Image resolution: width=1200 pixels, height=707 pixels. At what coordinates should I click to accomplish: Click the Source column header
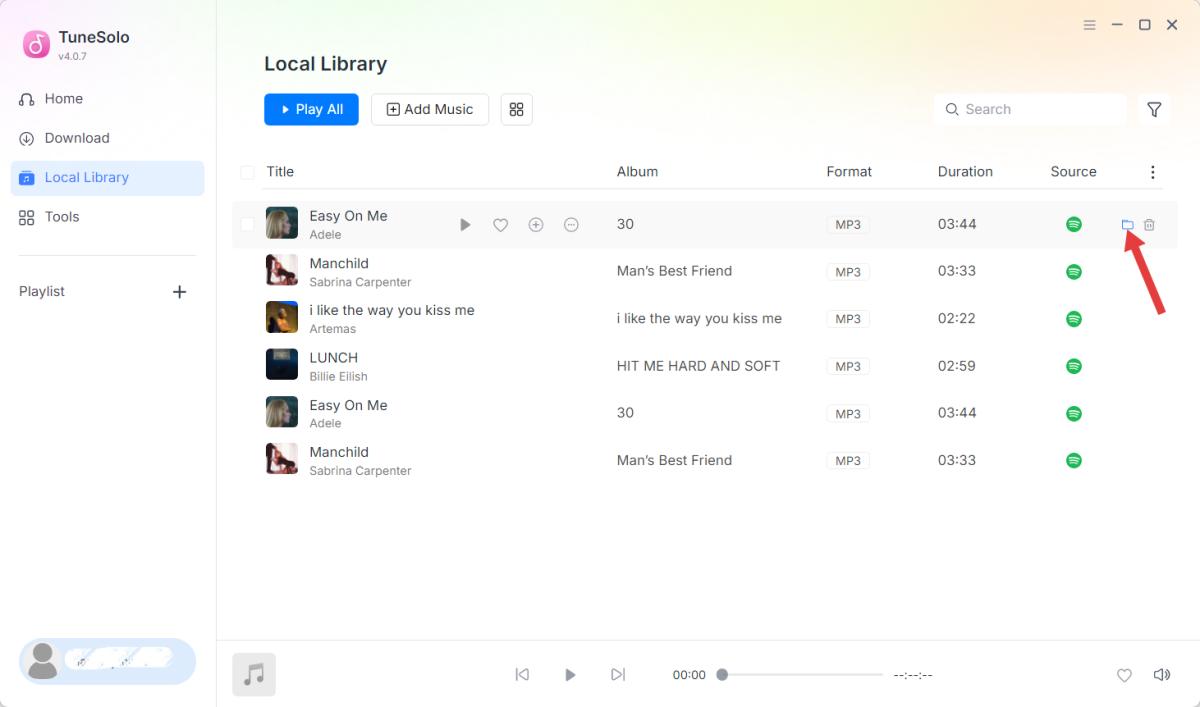[x=1073, y=172]
